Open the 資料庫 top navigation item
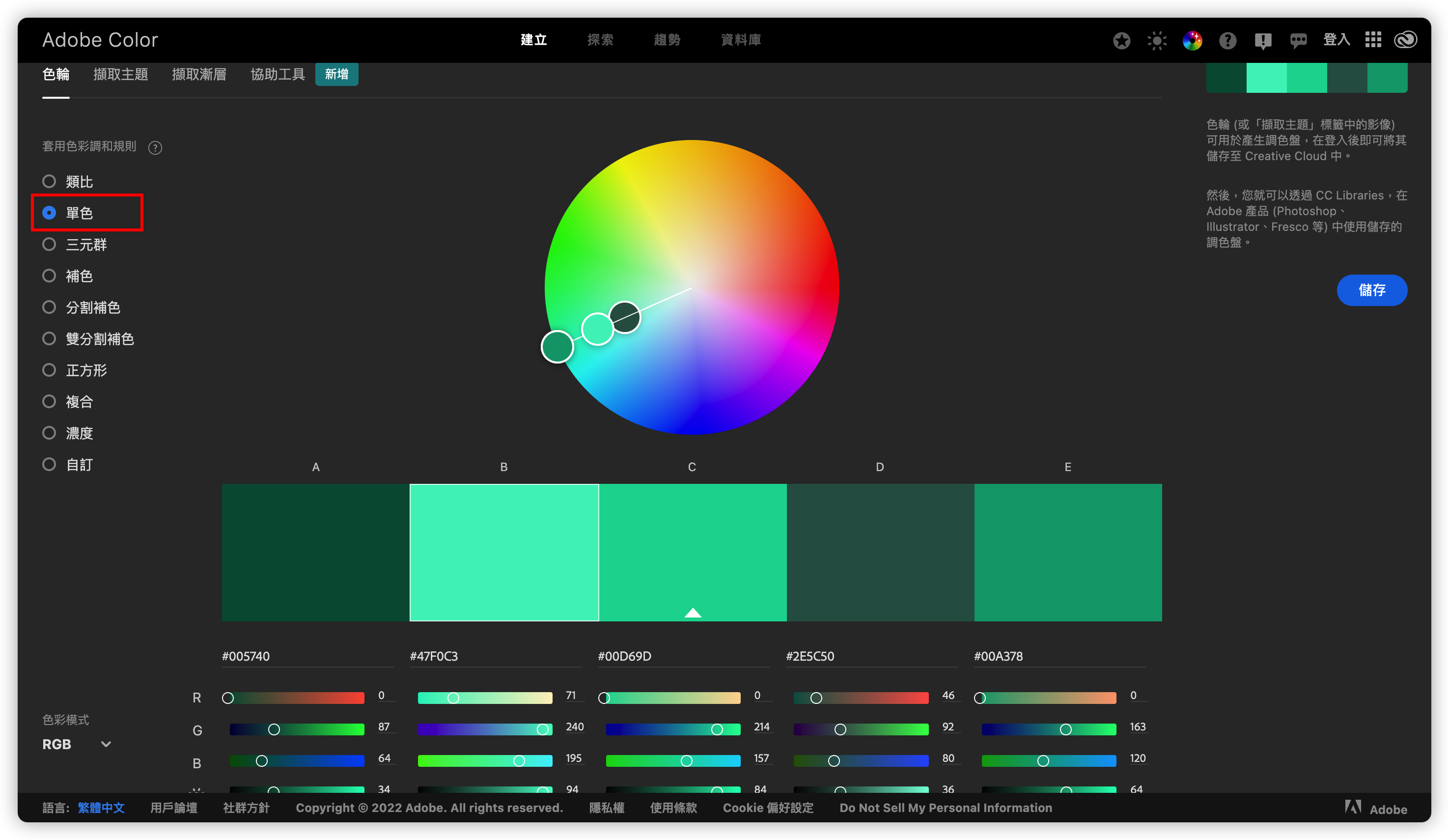Image resolution: width=1449 pixels, height=840 pixels. [741, 40]
